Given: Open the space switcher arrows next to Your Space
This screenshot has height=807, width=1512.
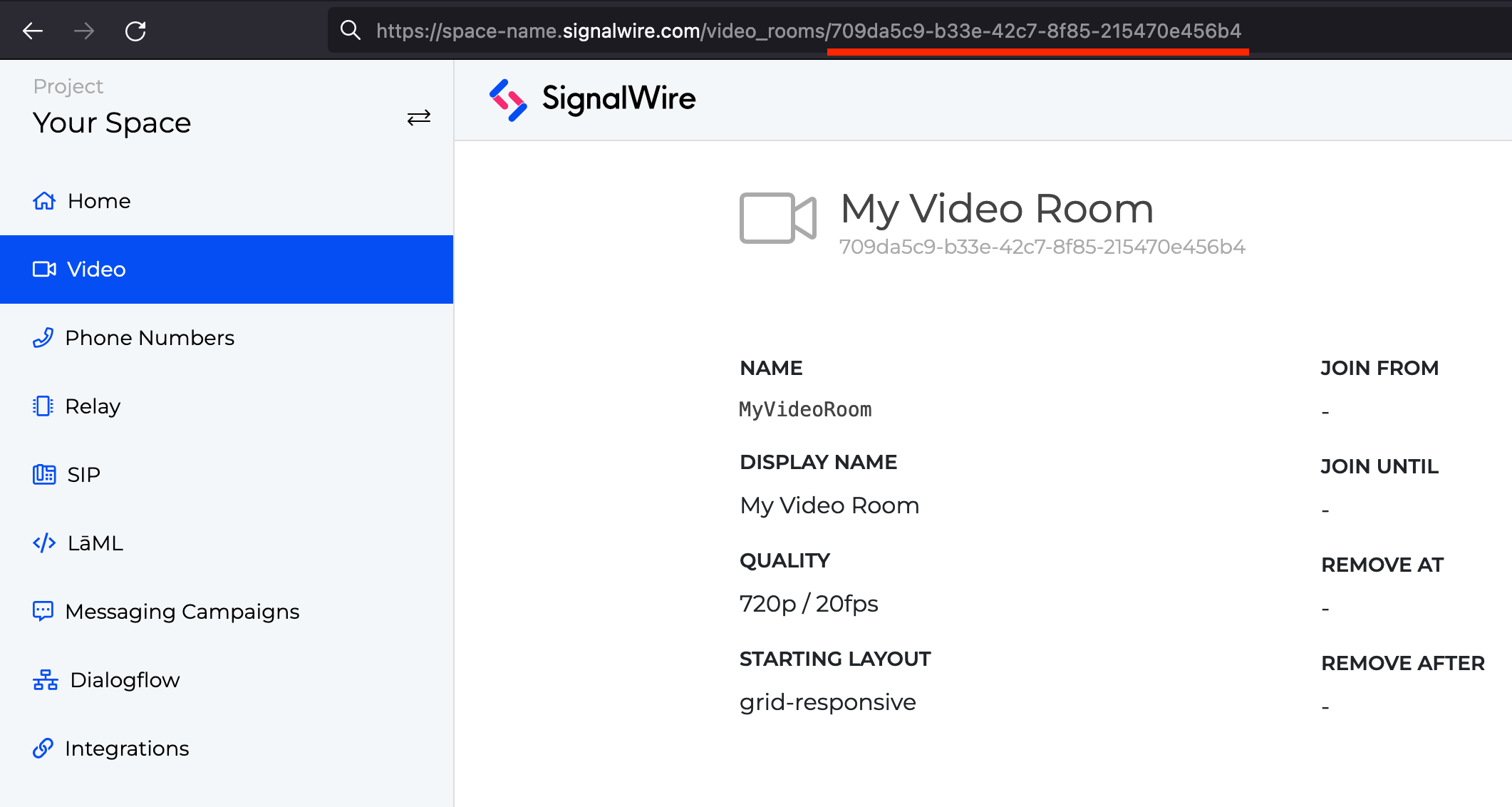Looking at the screenshot, I should click(419, 118).
